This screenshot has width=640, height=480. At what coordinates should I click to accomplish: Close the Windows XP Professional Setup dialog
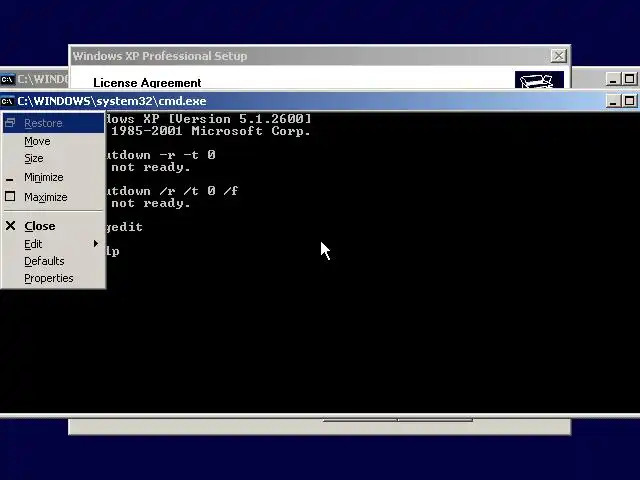(558, 56)
